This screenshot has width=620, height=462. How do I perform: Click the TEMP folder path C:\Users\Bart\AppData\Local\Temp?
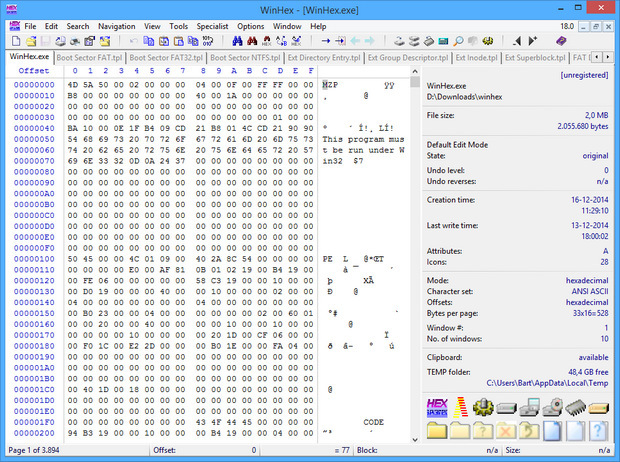tap(547, 383)
